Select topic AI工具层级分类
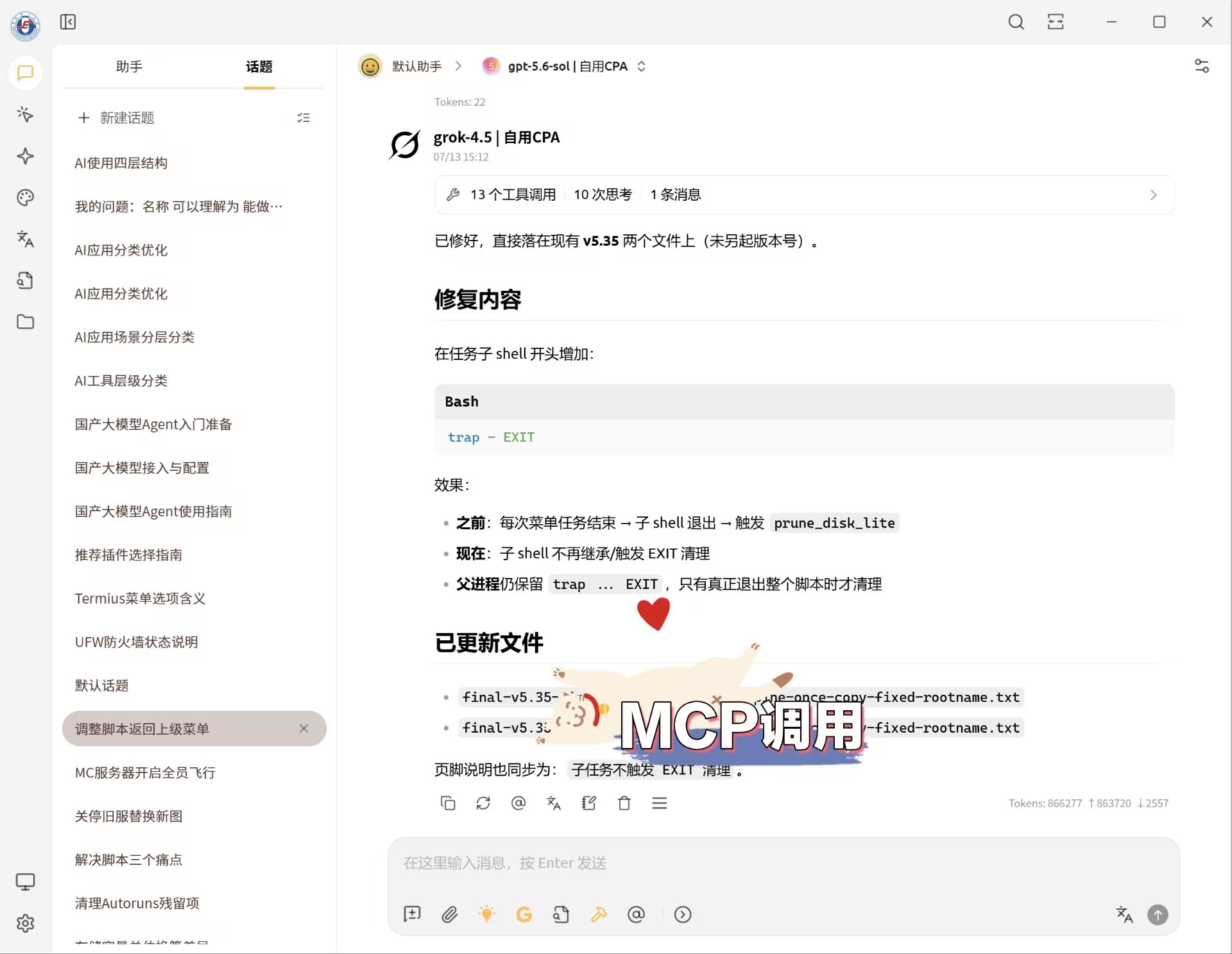This screenshot has height=954, width=1232. pyautogui.click(x=194, y=381)
